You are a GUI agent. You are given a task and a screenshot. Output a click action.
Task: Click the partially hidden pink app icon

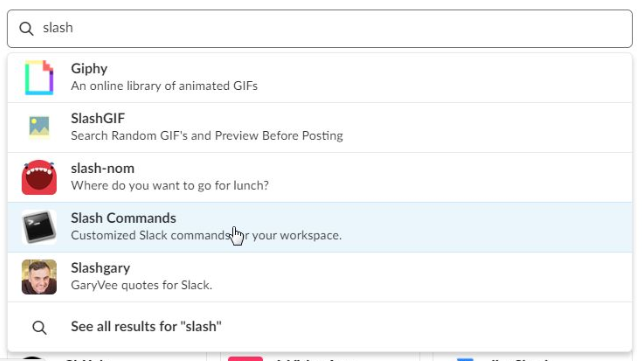tap(245, 359)
